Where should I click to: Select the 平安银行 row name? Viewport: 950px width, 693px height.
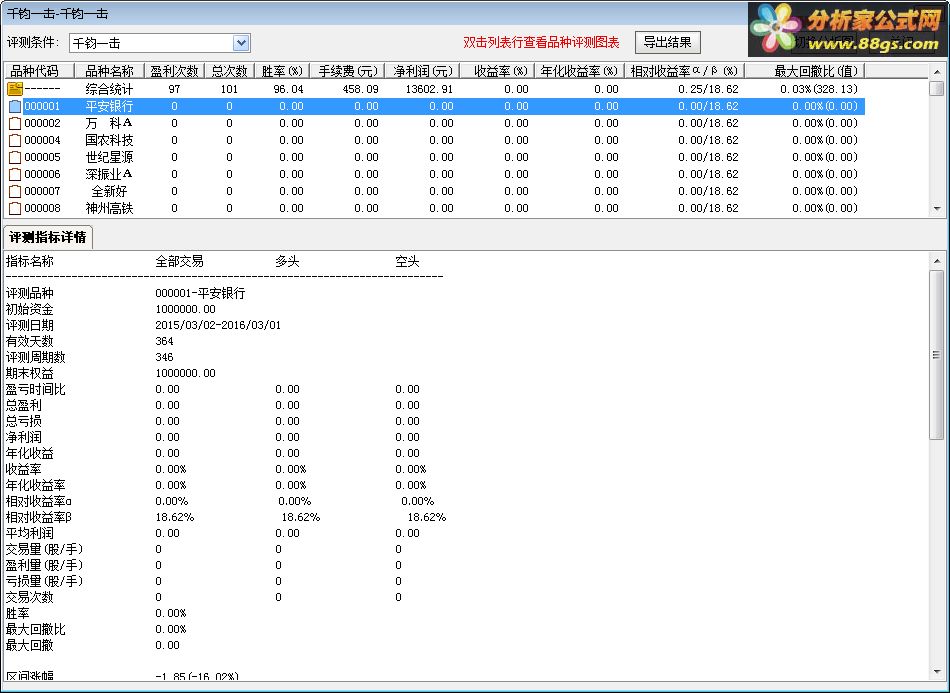point(109,106)
